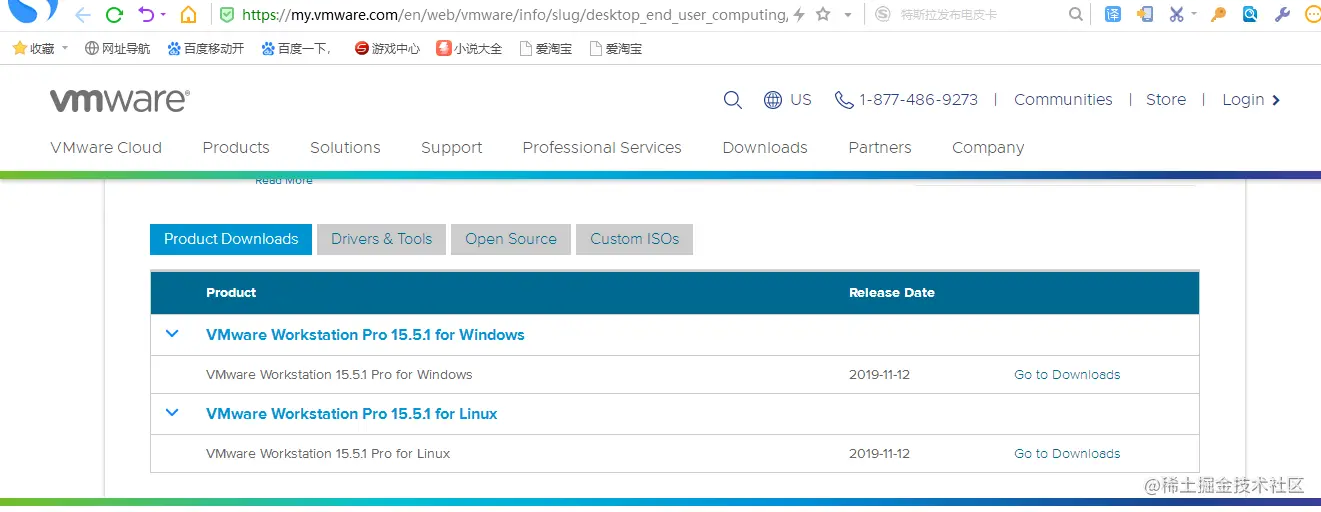Click the phone number 1-877-486-9273
The image size is (1321, 512).
[906, 100]
